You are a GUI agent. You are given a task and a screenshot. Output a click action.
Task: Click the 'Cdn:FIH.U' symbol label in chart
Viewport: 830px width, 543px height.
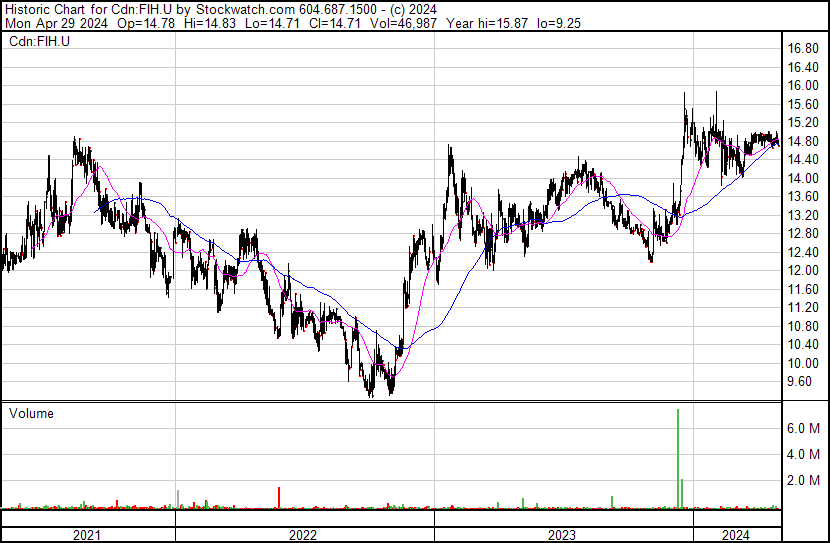point(39,41)
